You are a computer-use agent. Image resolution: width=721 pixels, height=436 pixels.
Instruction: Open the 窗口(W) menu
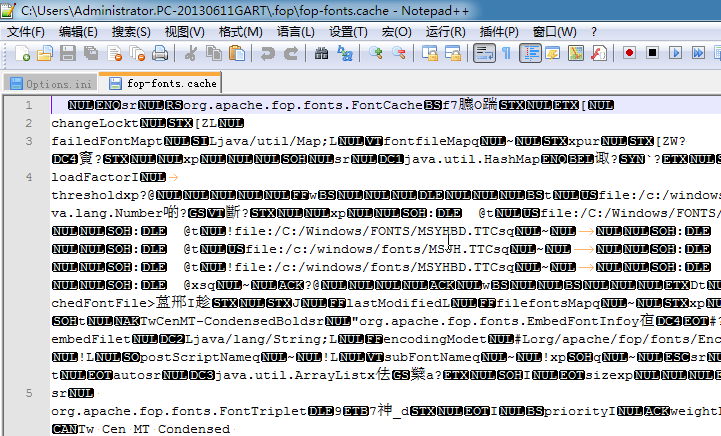coord(554,32)
